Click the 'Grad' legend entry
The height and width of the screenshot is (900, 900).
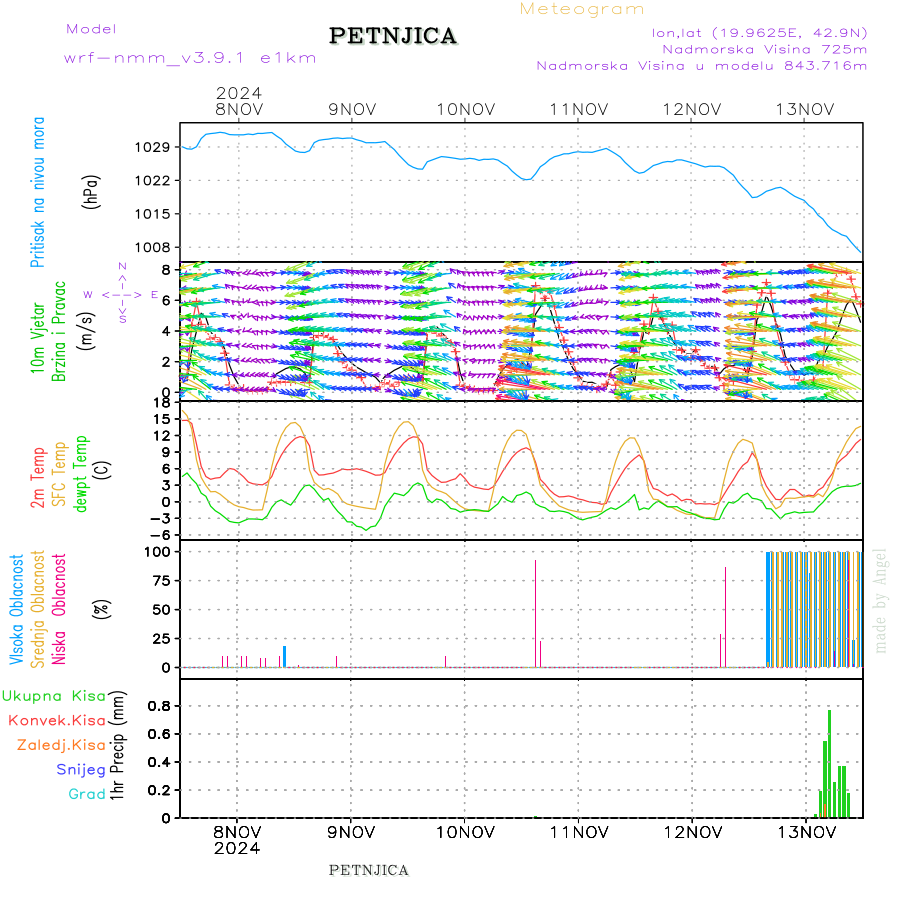(x=87, y=794)
